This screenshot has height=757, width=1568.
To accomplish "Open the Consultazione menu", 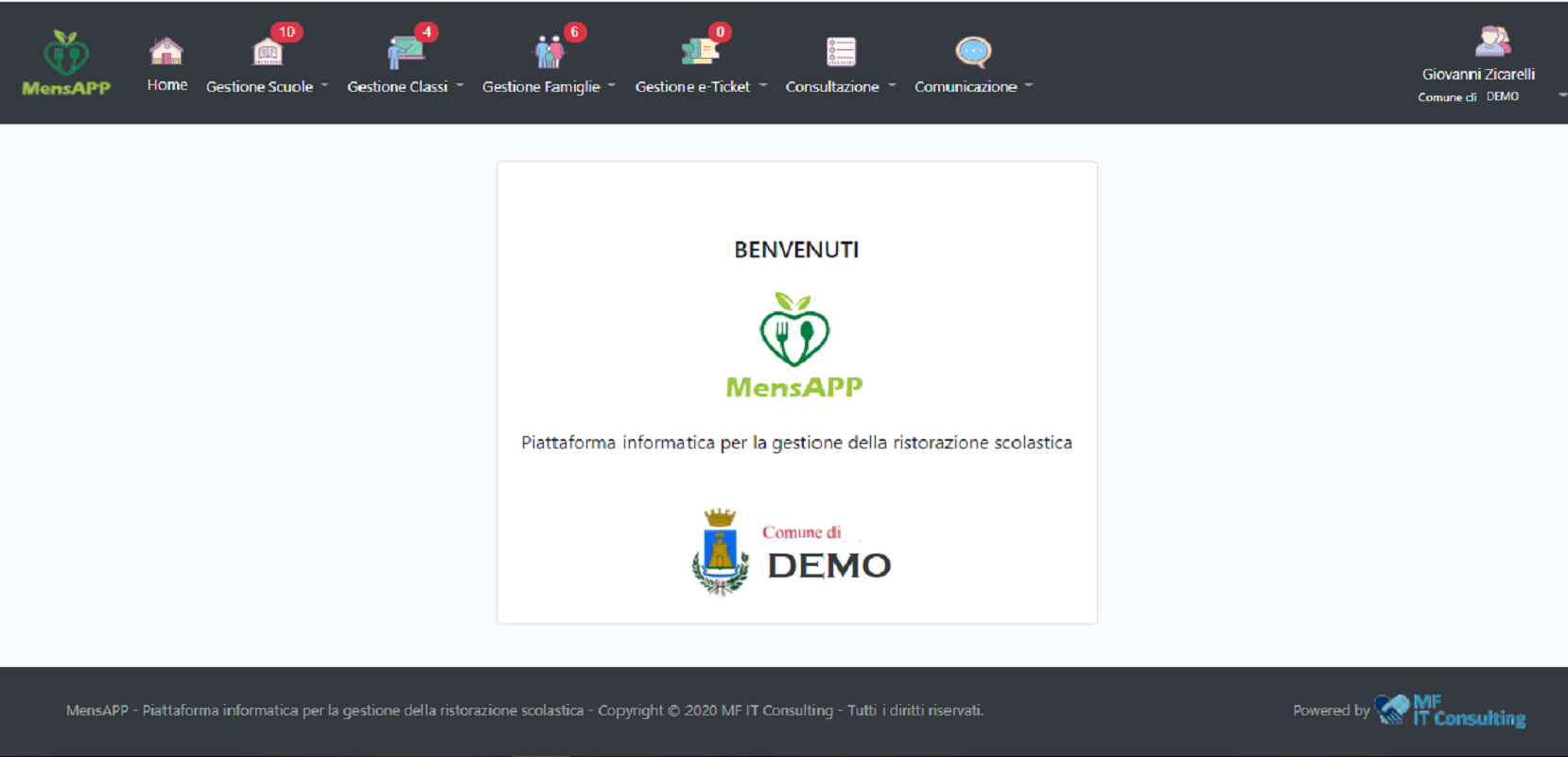I will [832, 86].
